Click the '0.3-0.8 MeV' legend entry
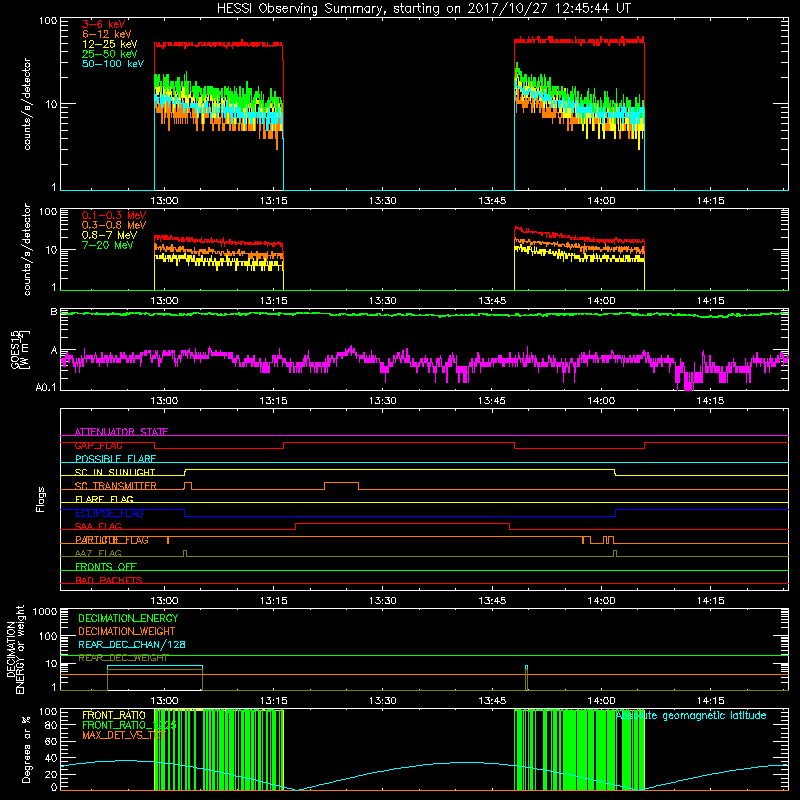Image resolution: width=800 pixels, height=800 pixels. point(114,226)
